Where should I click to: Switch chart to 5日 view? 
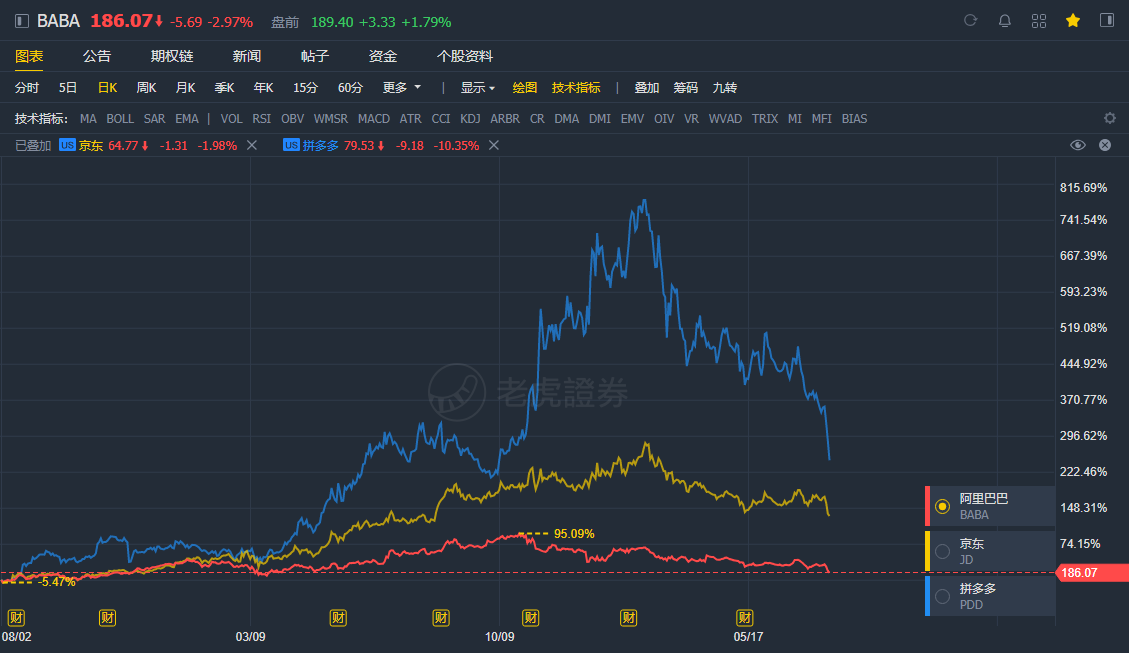point(68,88)
